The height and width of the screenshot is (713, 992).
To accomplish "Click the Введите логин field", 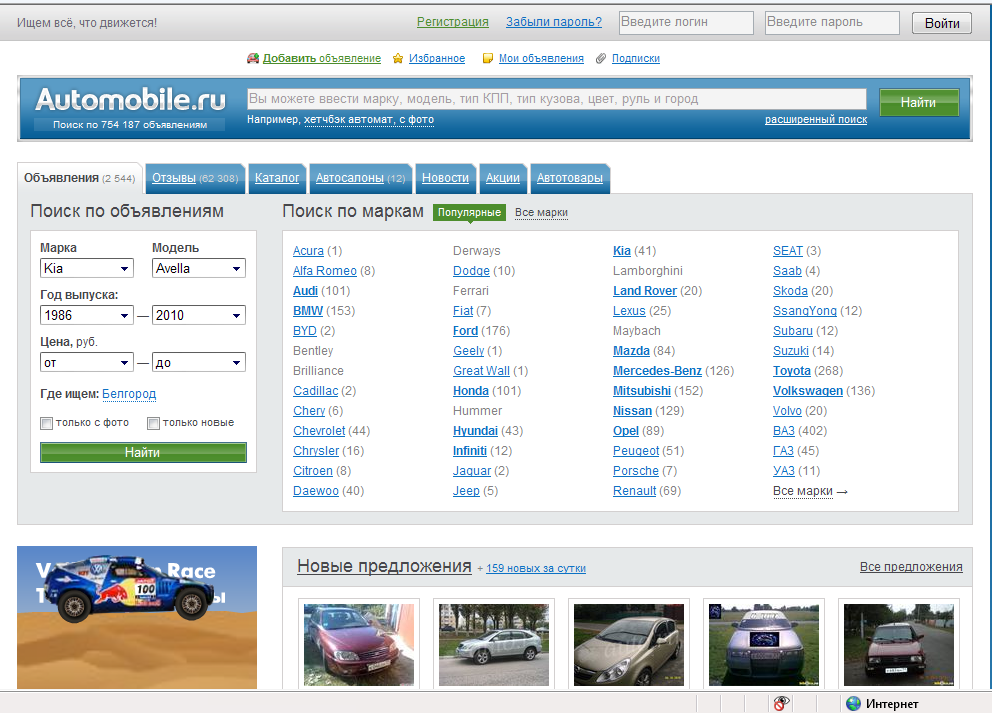I will [686, 23].
